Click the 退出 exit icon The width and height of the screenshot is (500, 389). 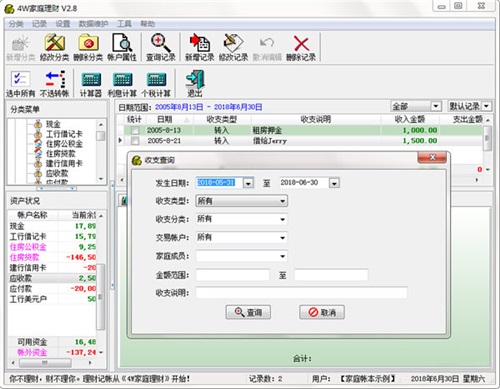[195, 83]
